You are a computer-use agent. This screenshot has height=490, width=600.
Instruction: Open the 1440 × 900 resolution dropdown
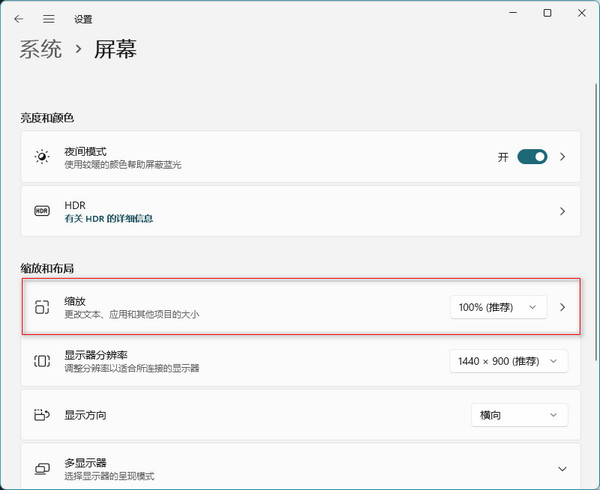click(509, 361)
